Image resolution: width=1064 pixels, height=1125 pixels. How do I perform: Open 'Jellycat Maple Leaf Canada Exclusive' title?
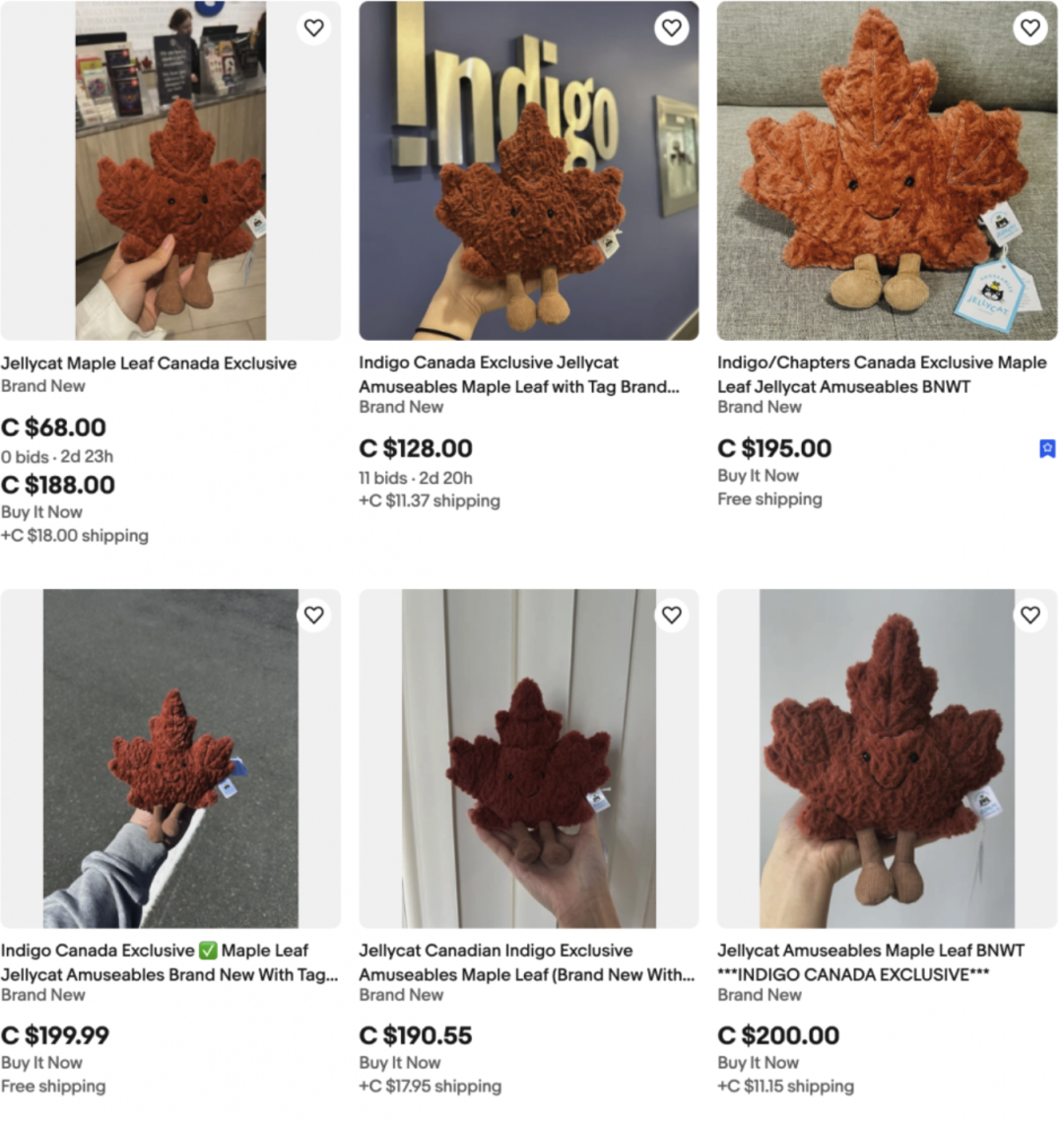tap(149, 364)
